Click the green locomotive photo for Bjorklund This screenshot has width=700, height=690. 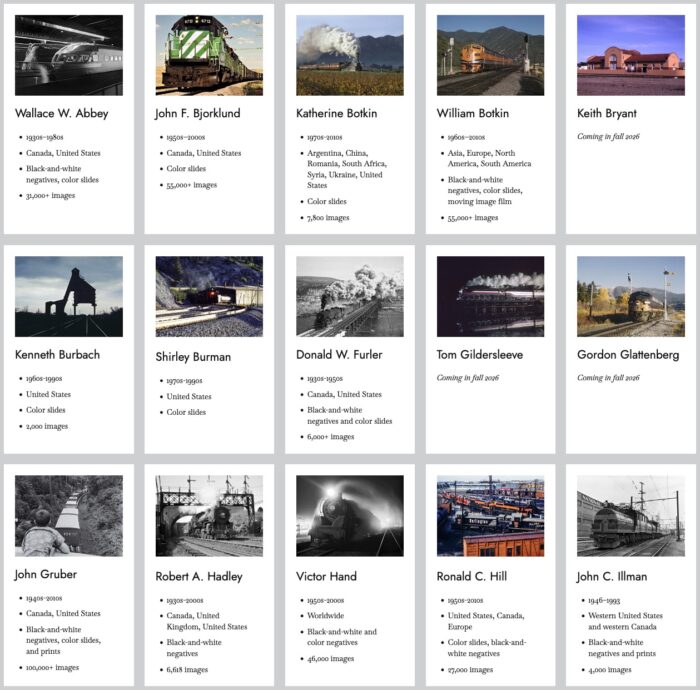click(x=209, y=55)
